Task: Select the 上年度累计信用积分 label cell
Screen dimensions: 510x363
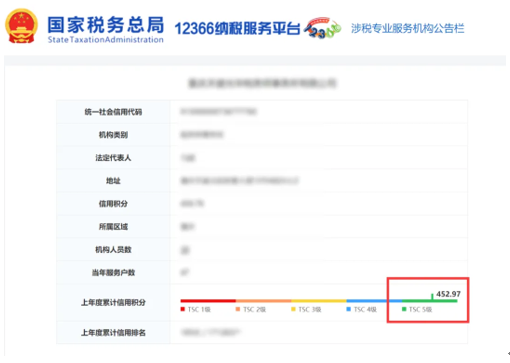Action: pyautogui.click(x=113, y=303)
